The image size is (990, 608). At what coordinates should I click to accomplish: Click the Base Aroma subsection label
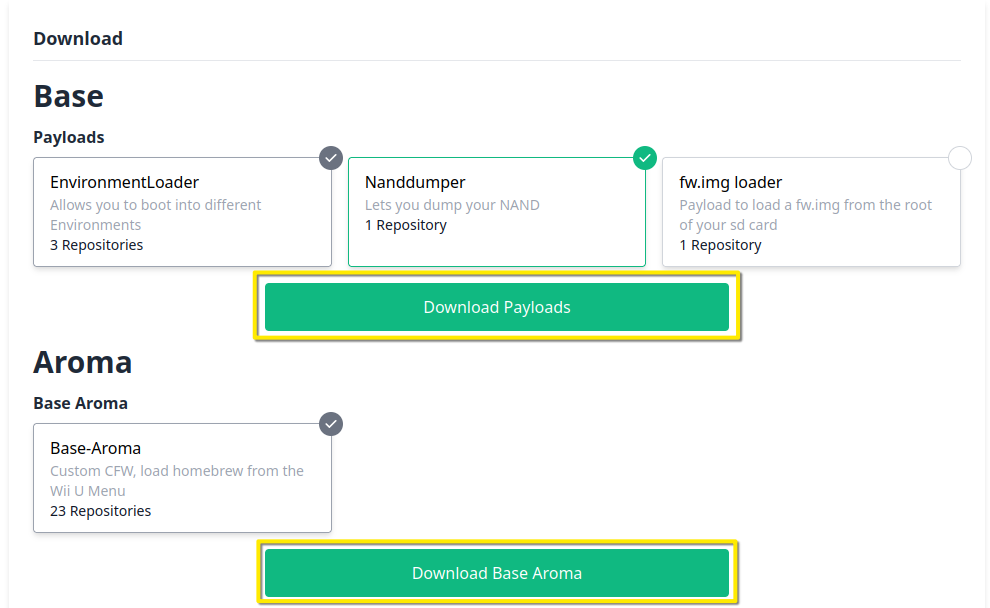coord(80,403)
